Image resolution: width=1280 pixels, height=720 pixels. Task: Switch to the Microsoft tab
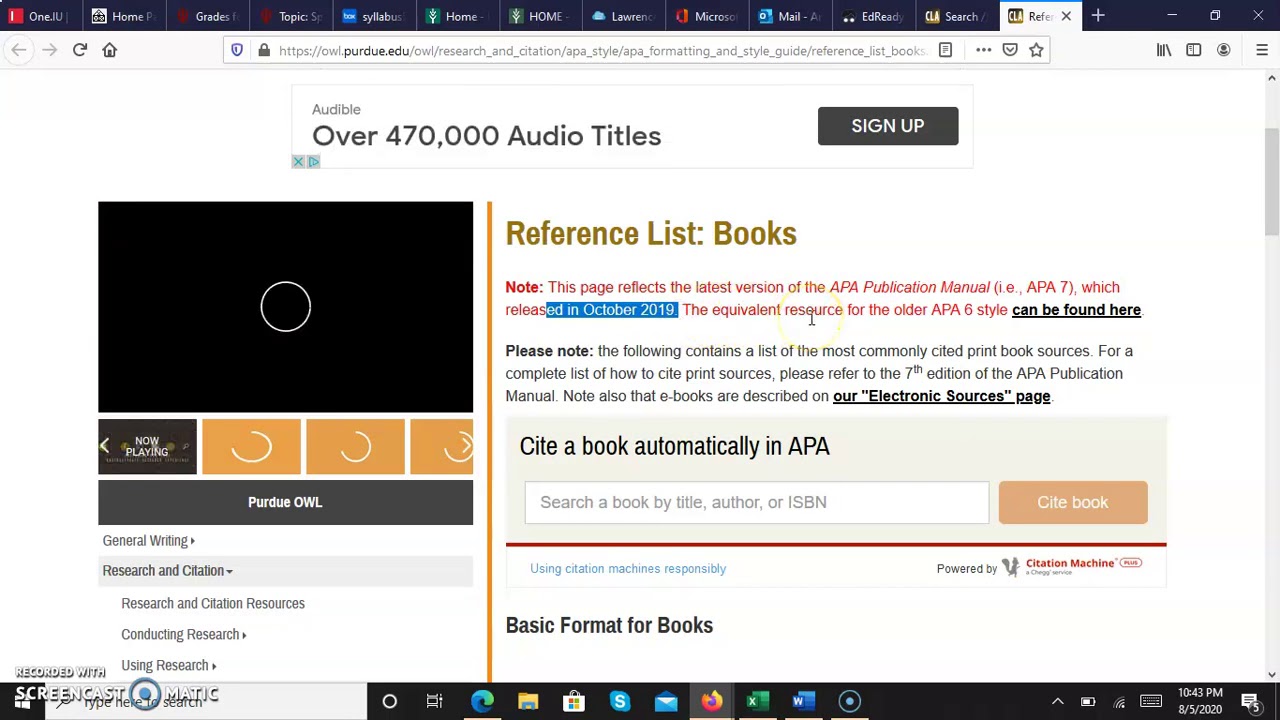pyautogui.click(x=706, y=16)
